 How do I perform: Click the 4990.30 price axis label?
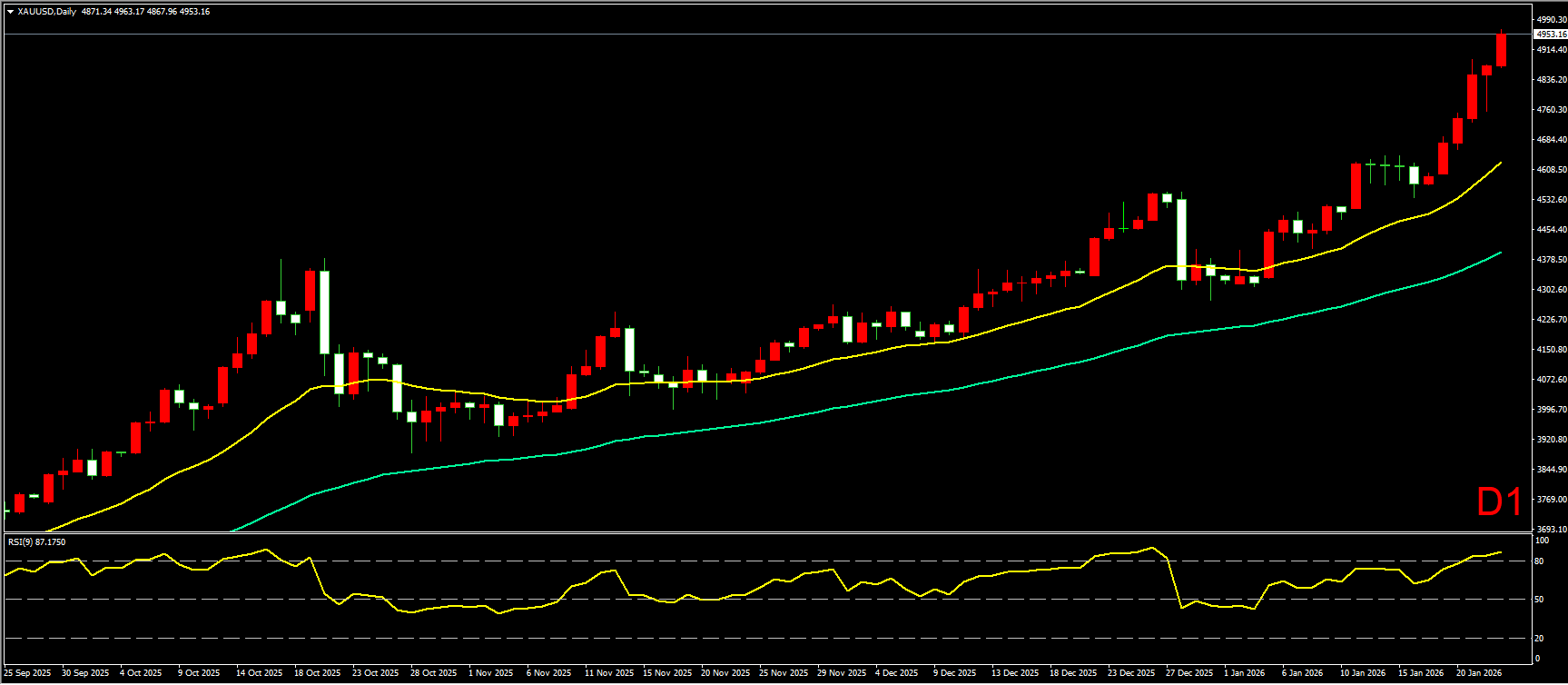[1551, 20]
